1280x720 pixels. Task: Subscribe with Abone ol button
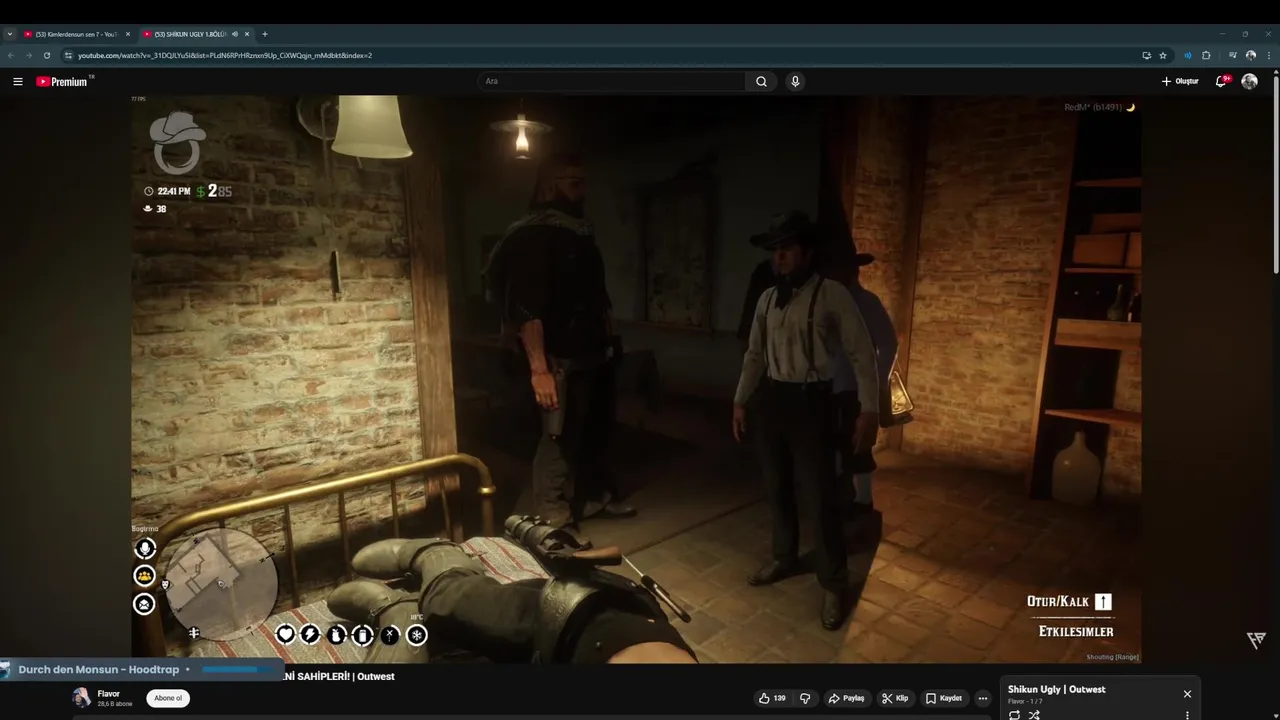(168, 698)
